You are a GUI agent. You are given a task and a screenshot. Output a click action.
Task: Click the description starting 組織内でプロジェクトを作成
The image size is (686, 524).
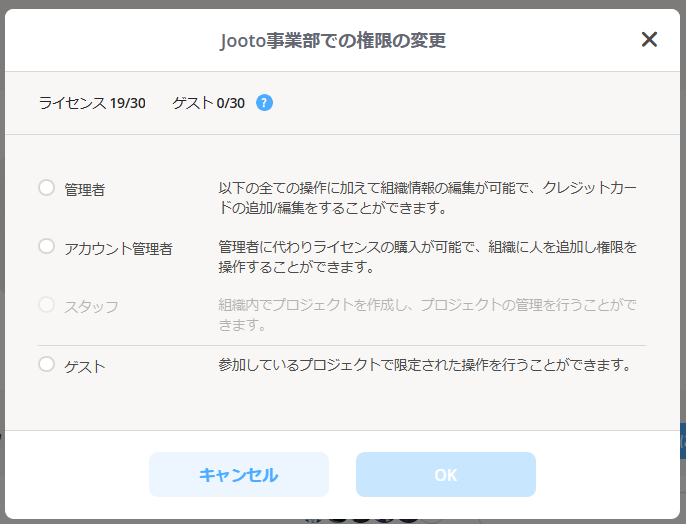coord(427,314)
